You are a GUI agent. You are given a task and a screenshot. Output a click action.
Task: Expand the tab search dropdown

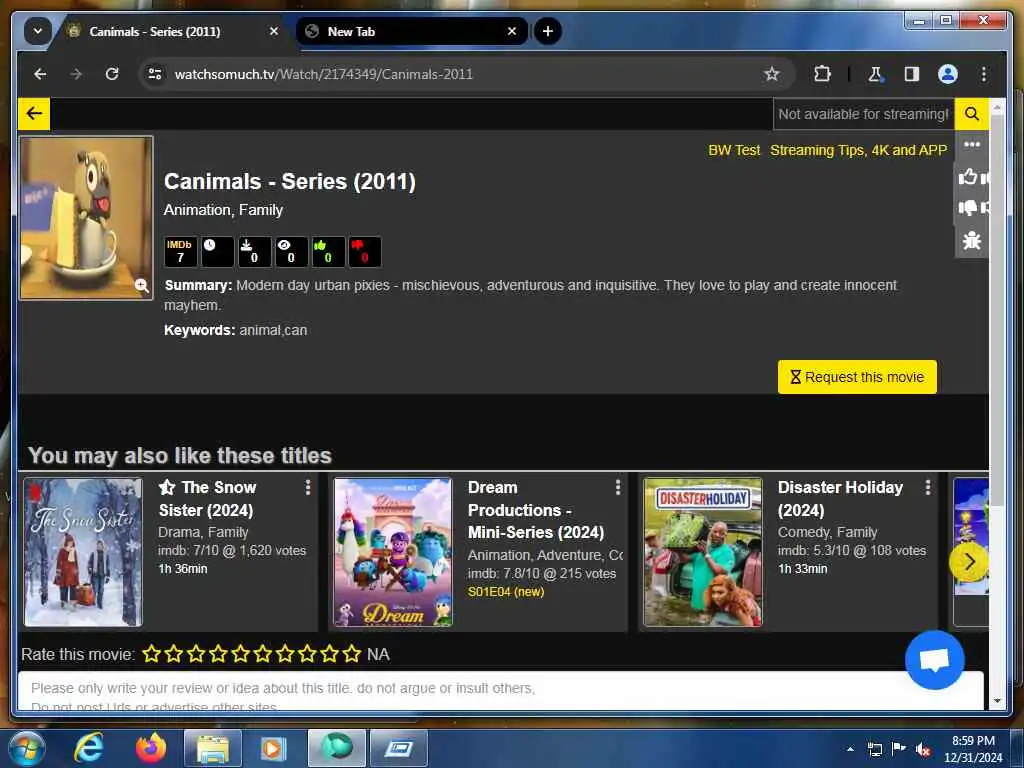(38, 31)
